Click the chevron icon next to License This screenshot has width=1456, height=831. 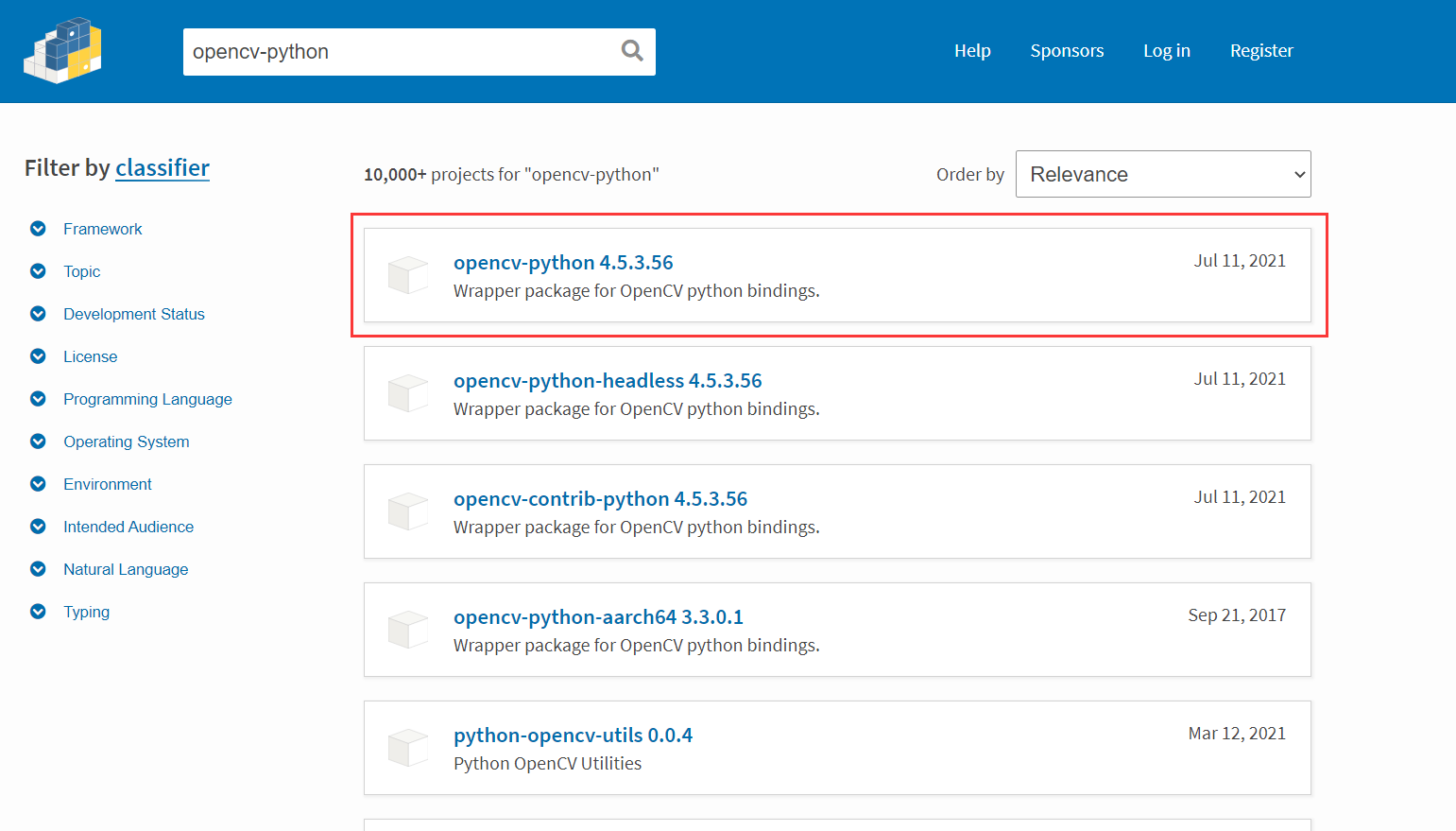[38, 356]
